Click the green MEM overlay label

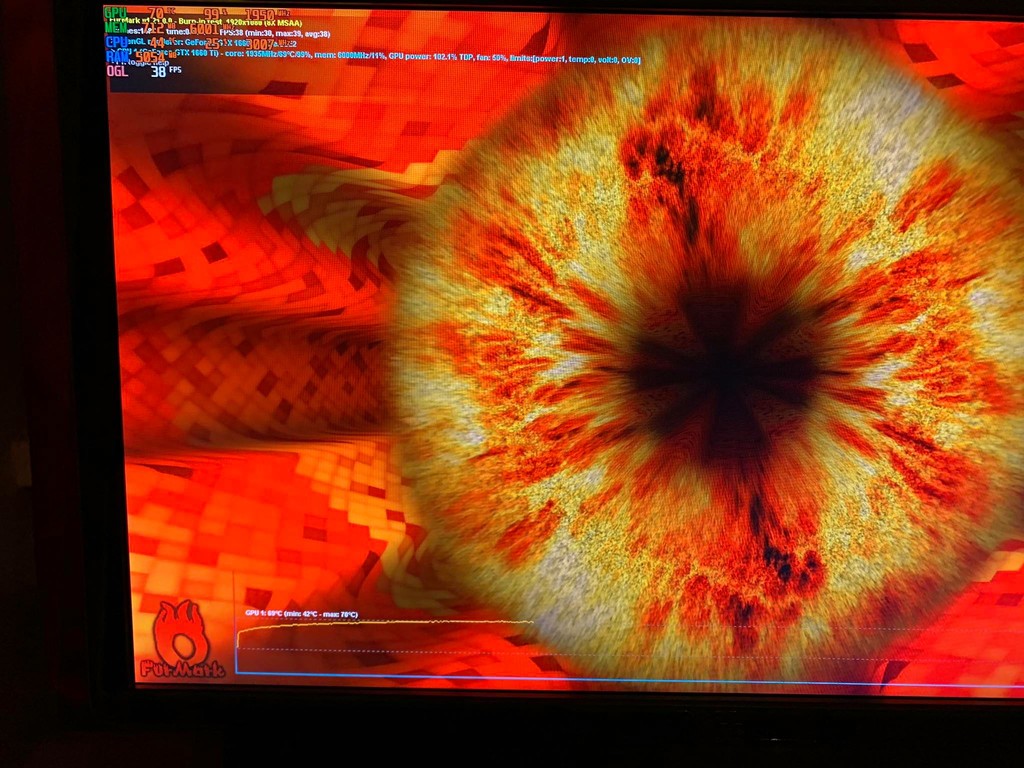(116, 27)
